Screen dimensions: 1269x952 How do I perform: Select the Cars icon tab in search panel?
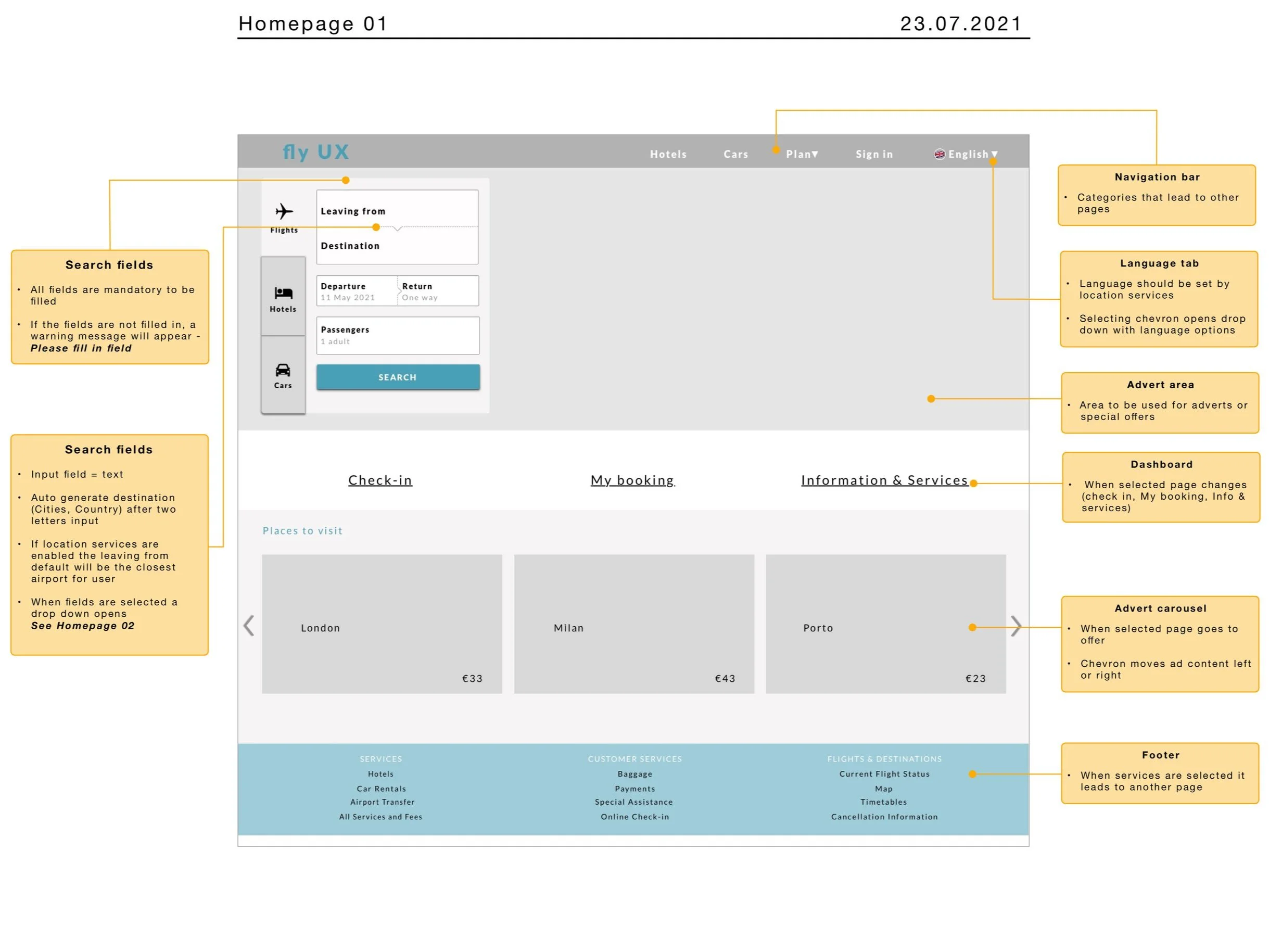pos(282,370)
